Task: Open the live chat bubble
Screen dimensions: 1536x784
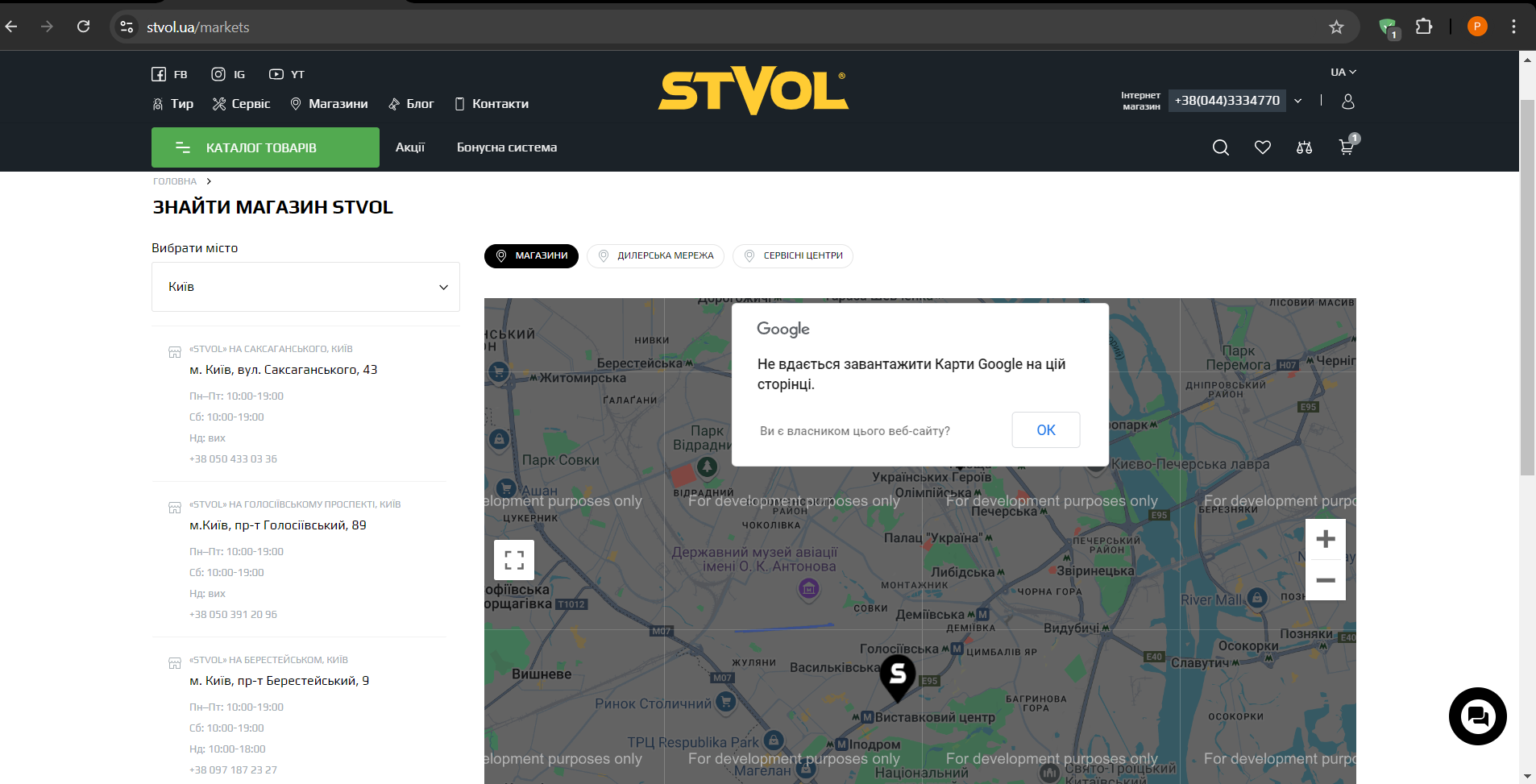Action: 1478,716
